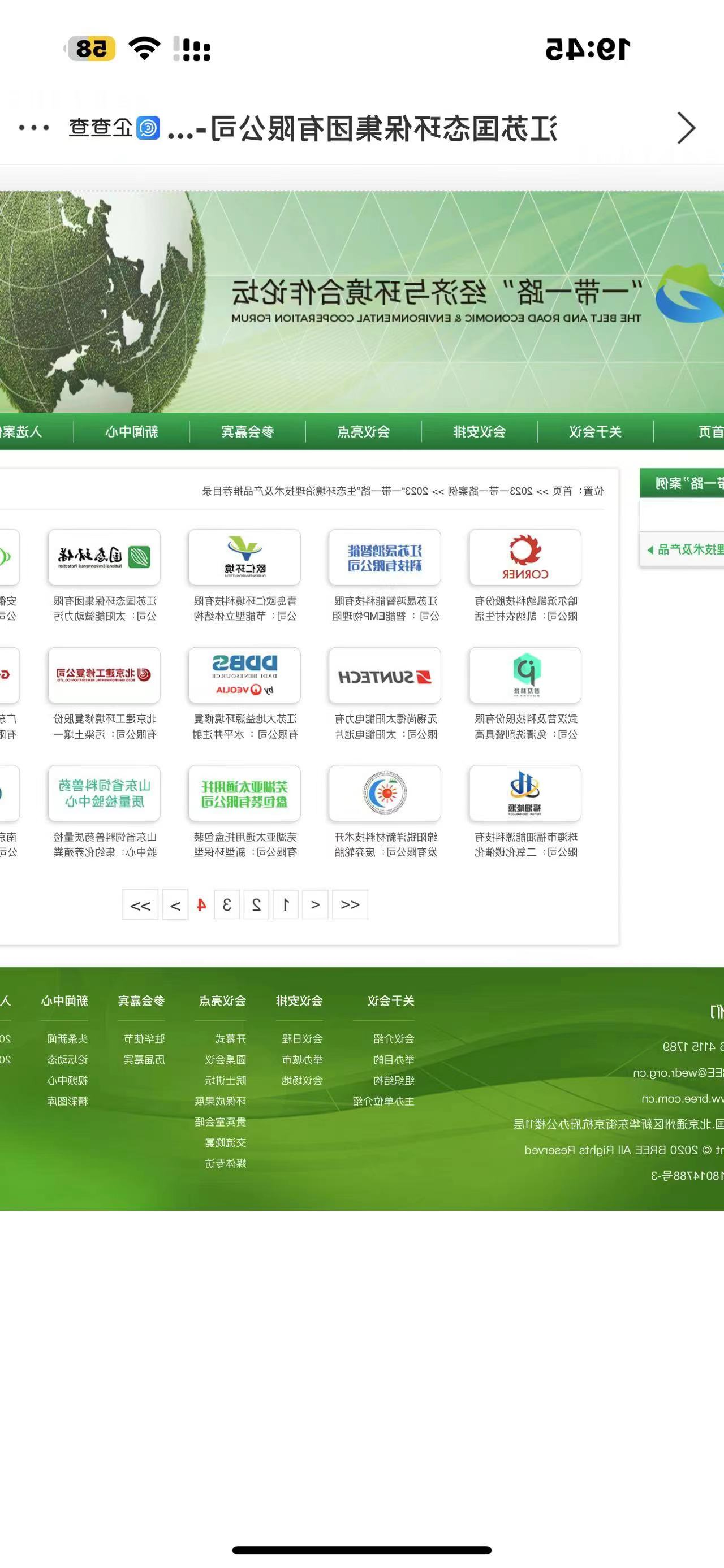This screenshot has width=724, height=1568.
Task: Click the 福田能源 logo card
Action: [525, 793]
